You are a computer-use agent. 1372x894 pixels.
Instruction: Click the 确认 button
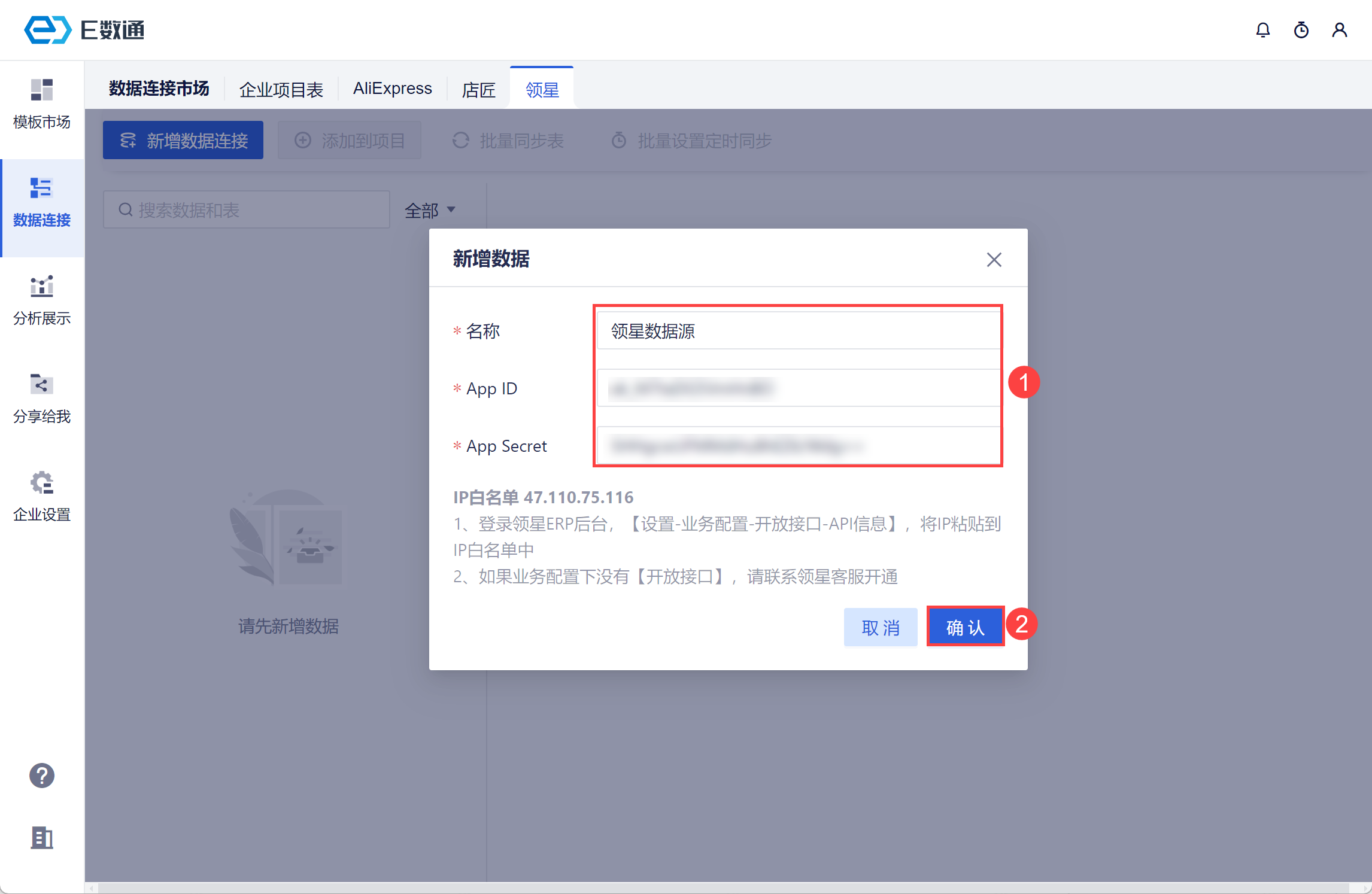pyautogui.click(x=965, y=627)
